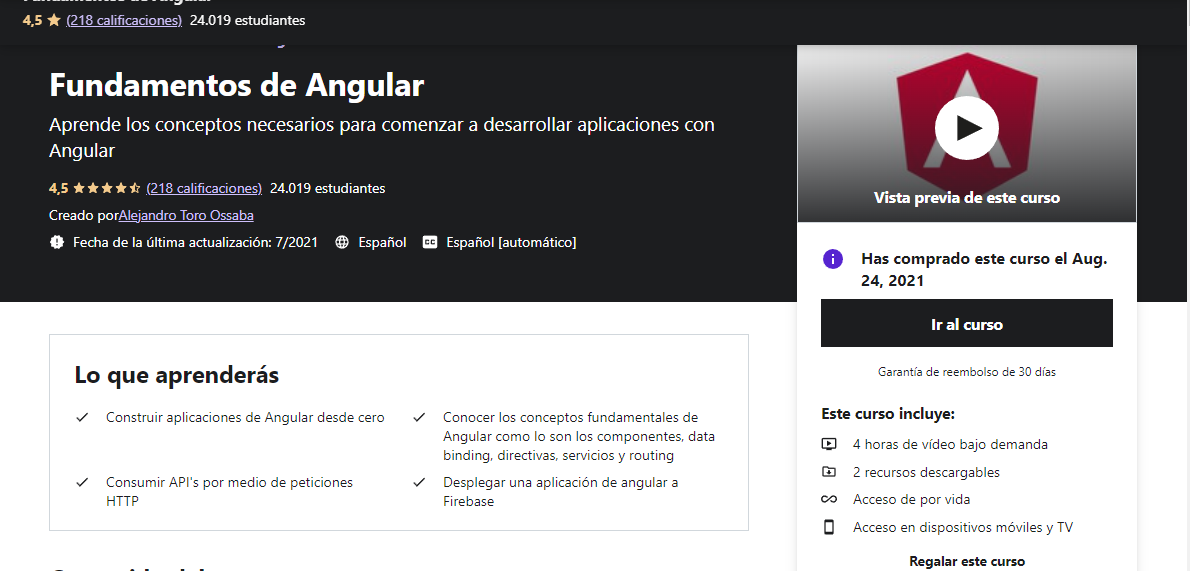The image size is (1190, 571).
Task: Click the Este curso incluye heading
Action: click(x=888, y=415)
